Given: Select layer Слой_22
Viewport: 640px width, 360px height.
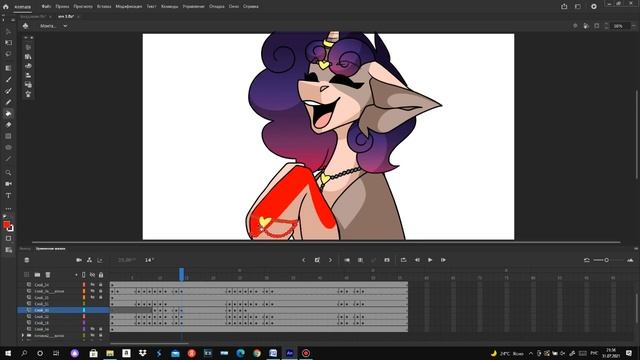Looking at the screenshot, I should click(x=42, y=317).
